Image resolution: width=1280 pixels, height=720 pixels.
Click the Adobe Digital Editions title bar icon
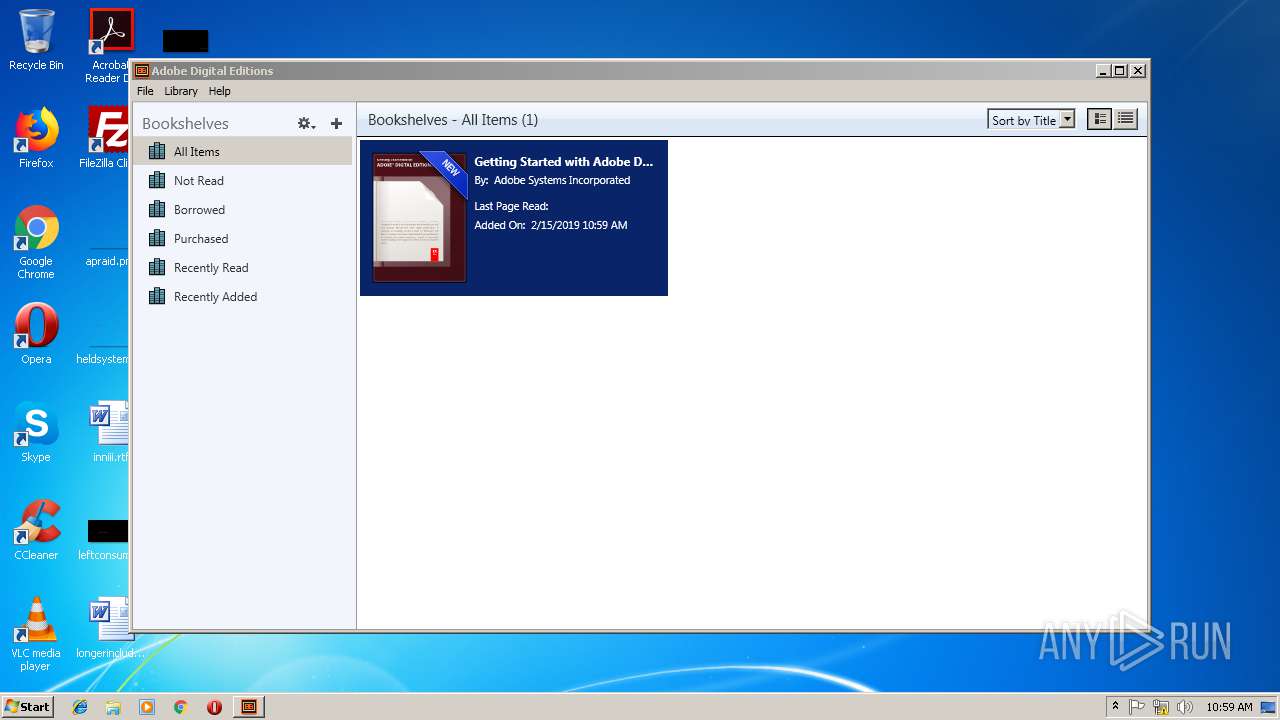(142, 71)
